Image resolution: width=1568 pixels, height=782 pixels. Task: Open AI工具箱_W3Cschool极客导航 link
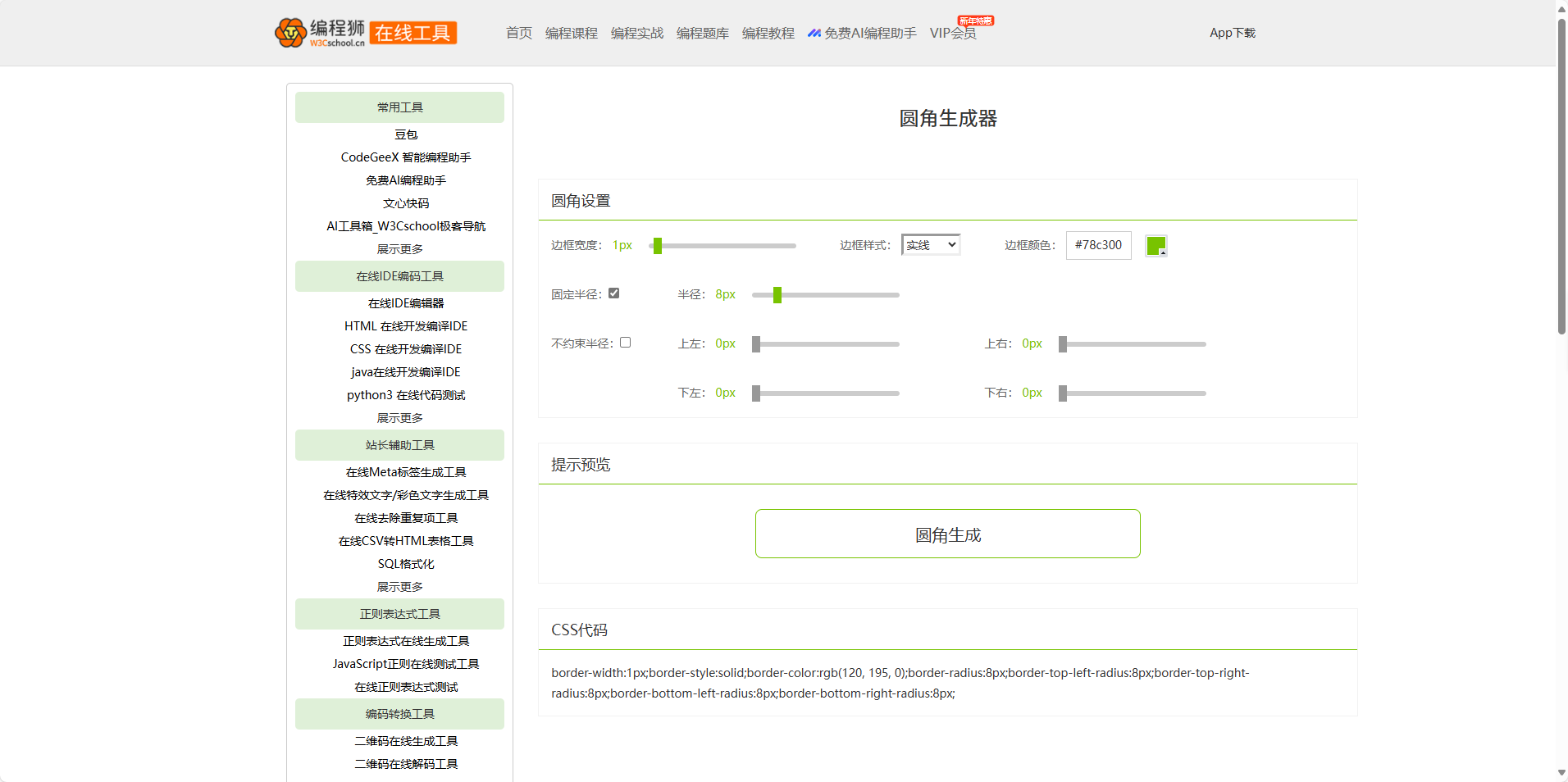[406, 226]
